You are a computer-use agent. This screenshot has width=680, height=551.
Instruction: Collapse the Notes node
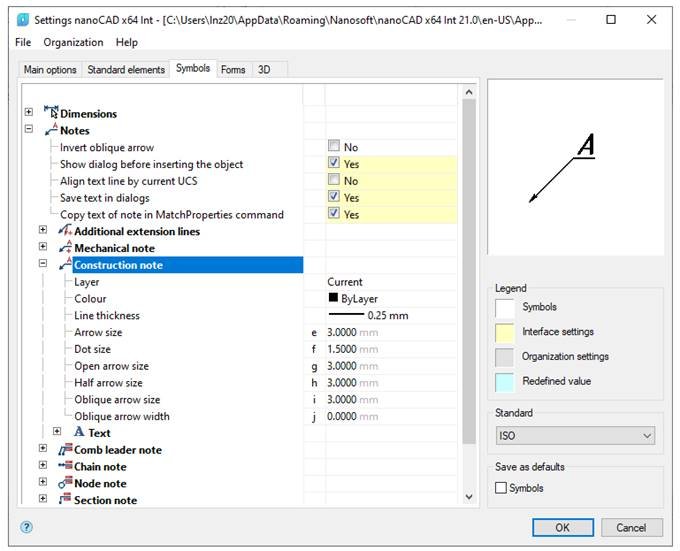29,129
